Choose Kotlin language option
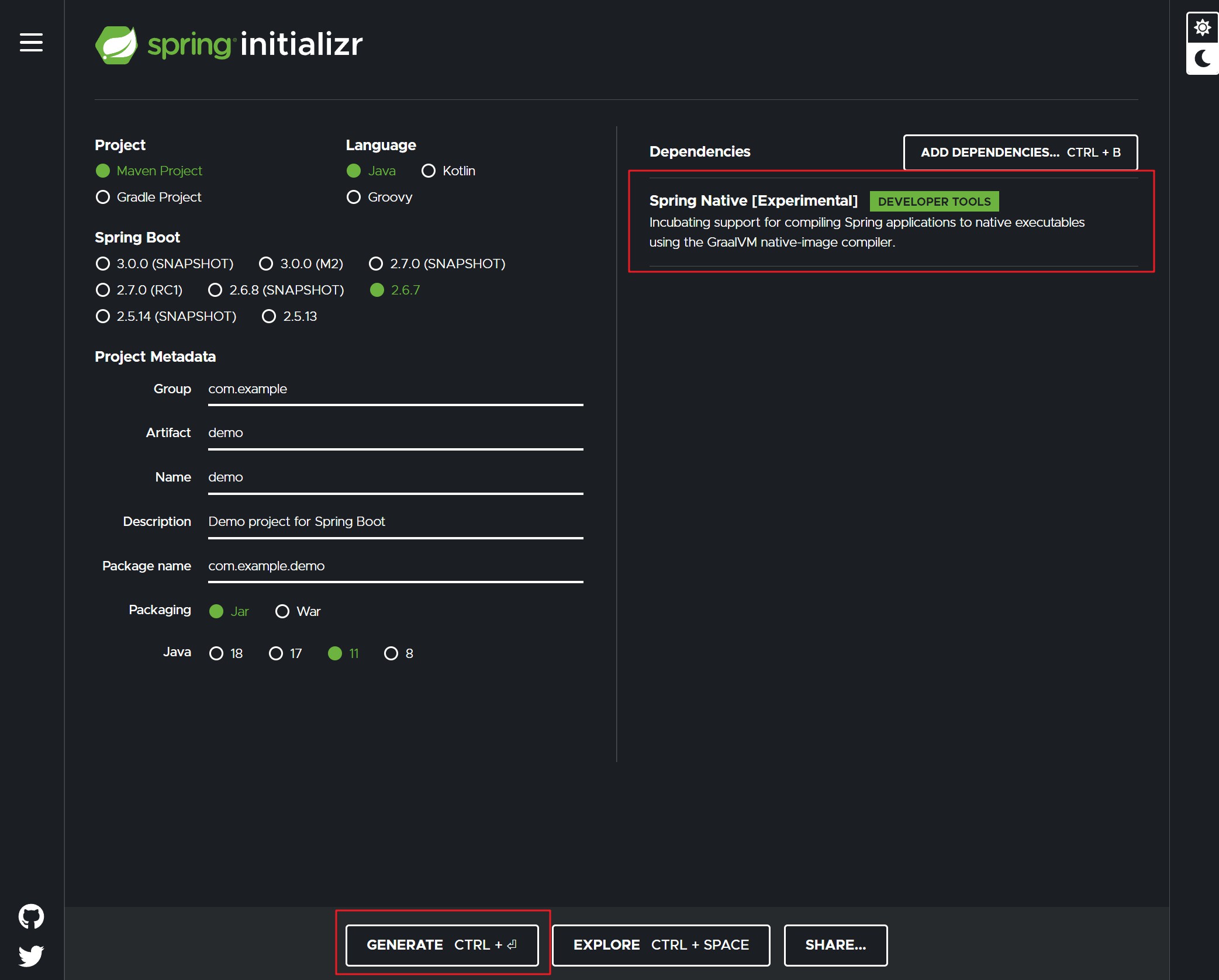This screenshot has height=980, width=1219. click(x=448, y=171)
